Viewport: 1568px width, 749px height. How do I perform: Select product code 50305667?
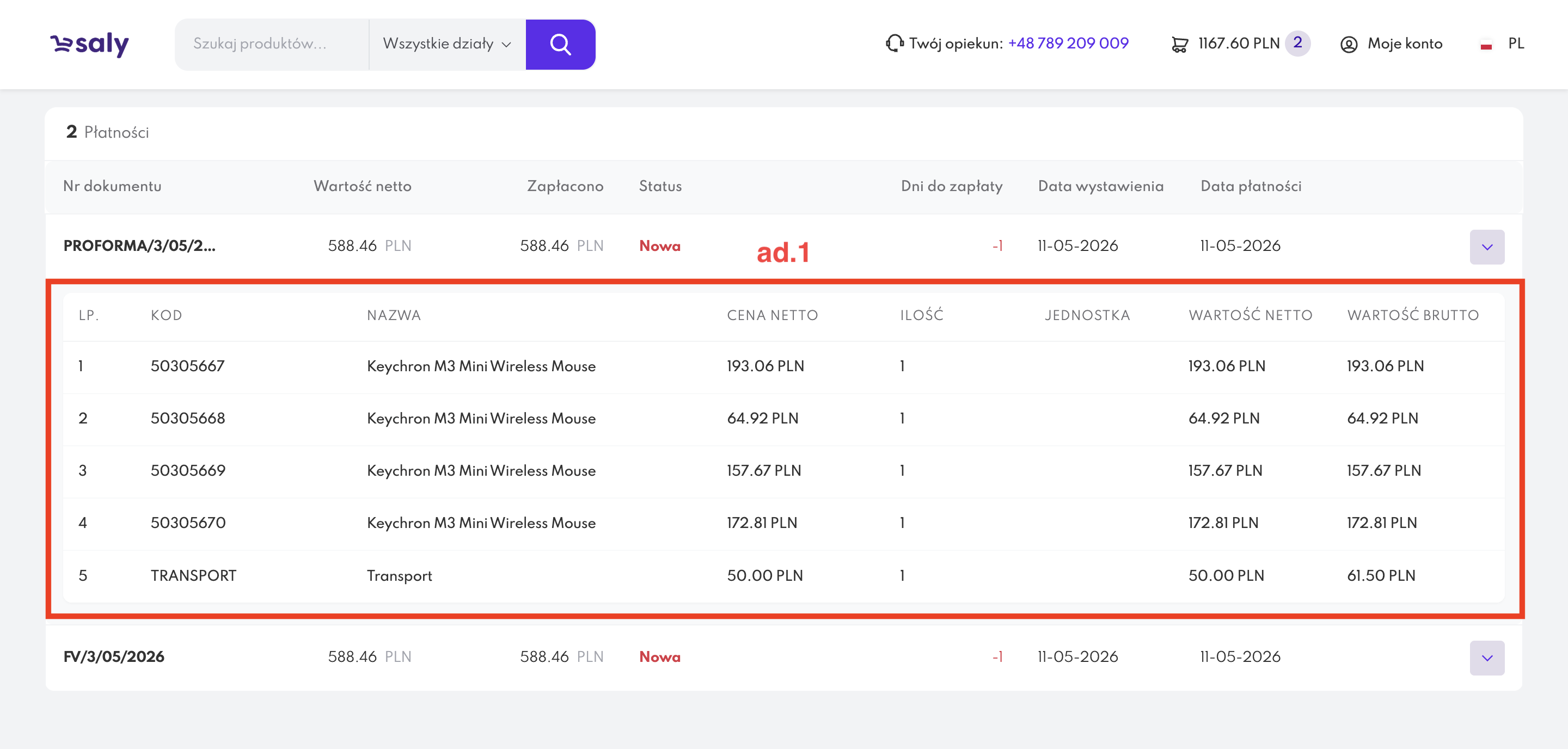tap(187, 366)
